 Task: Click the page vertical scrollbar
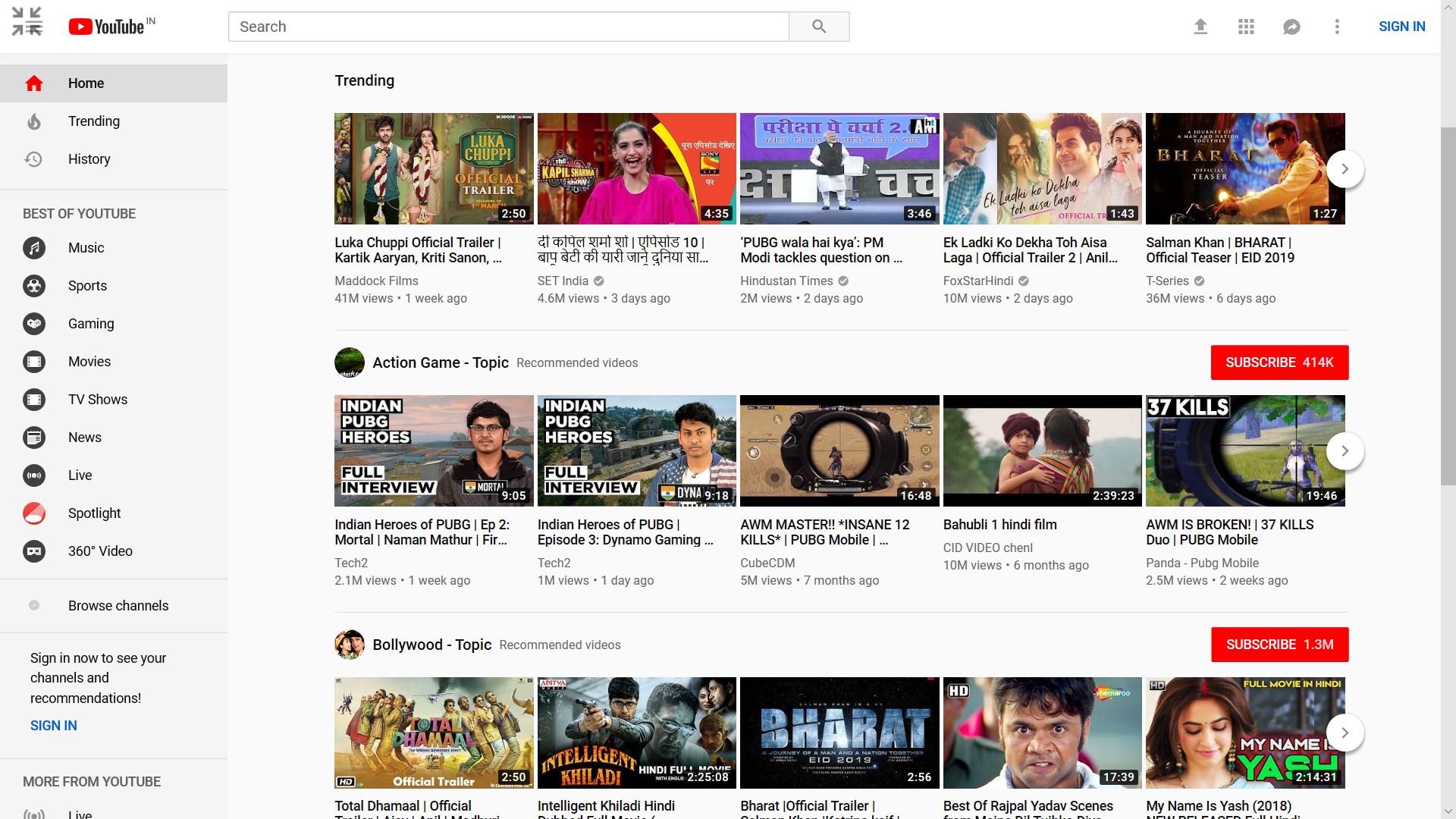tap(1448, 303)
